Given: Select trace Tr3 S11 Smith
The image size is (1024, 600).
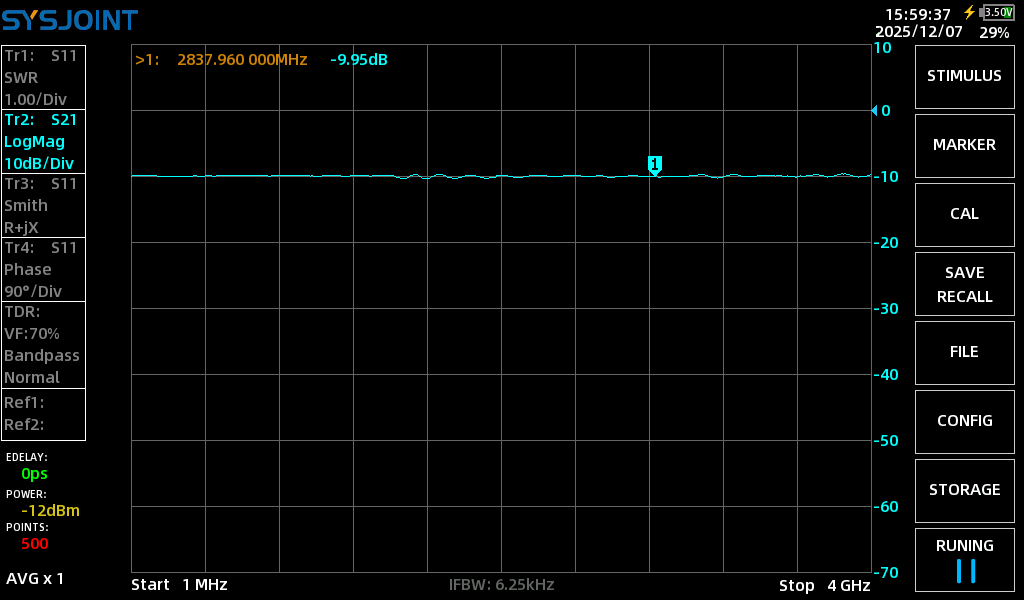Looking at the screenshot, I should tap(43, 205).
